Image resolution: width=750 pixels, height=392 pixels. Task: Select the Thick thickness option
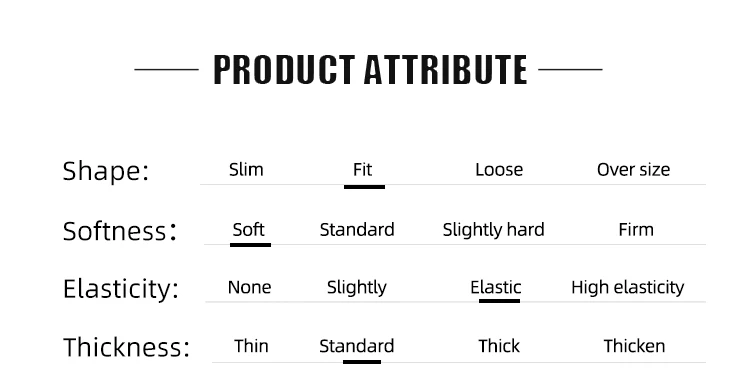pos(499,346)
